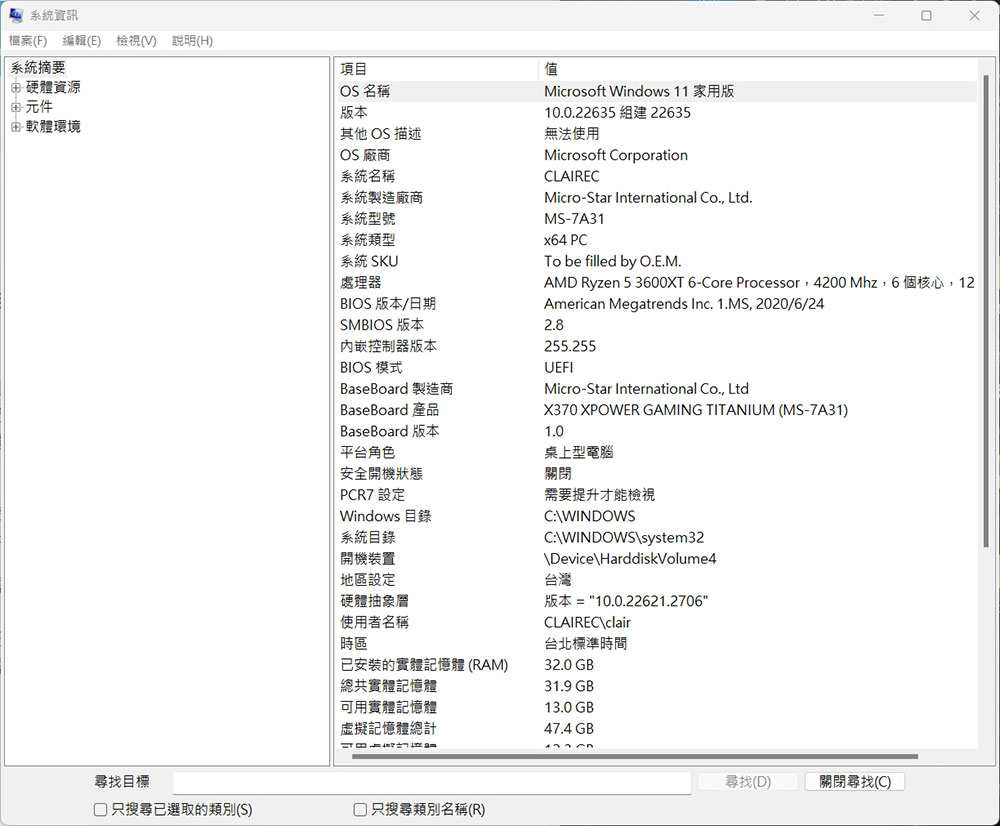Open the 檔案(F) menu
Viewport: 1000px width, 826px height.
(28, 41)
